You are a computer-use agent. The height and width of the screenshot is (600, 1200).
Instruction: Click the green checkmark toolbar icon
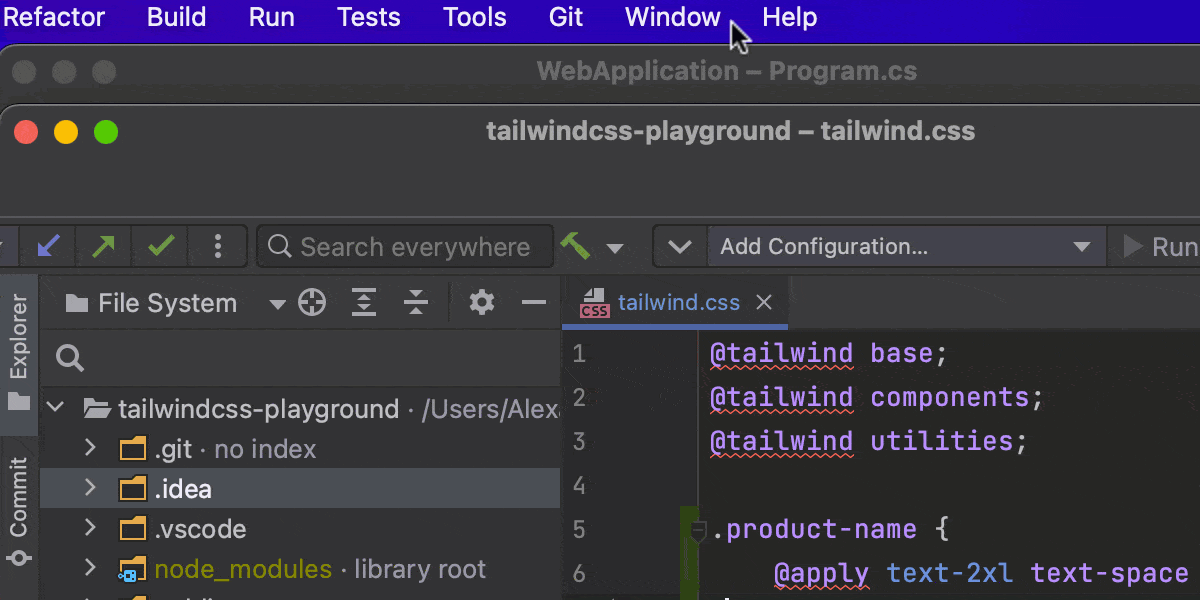(x=160, y=246)
